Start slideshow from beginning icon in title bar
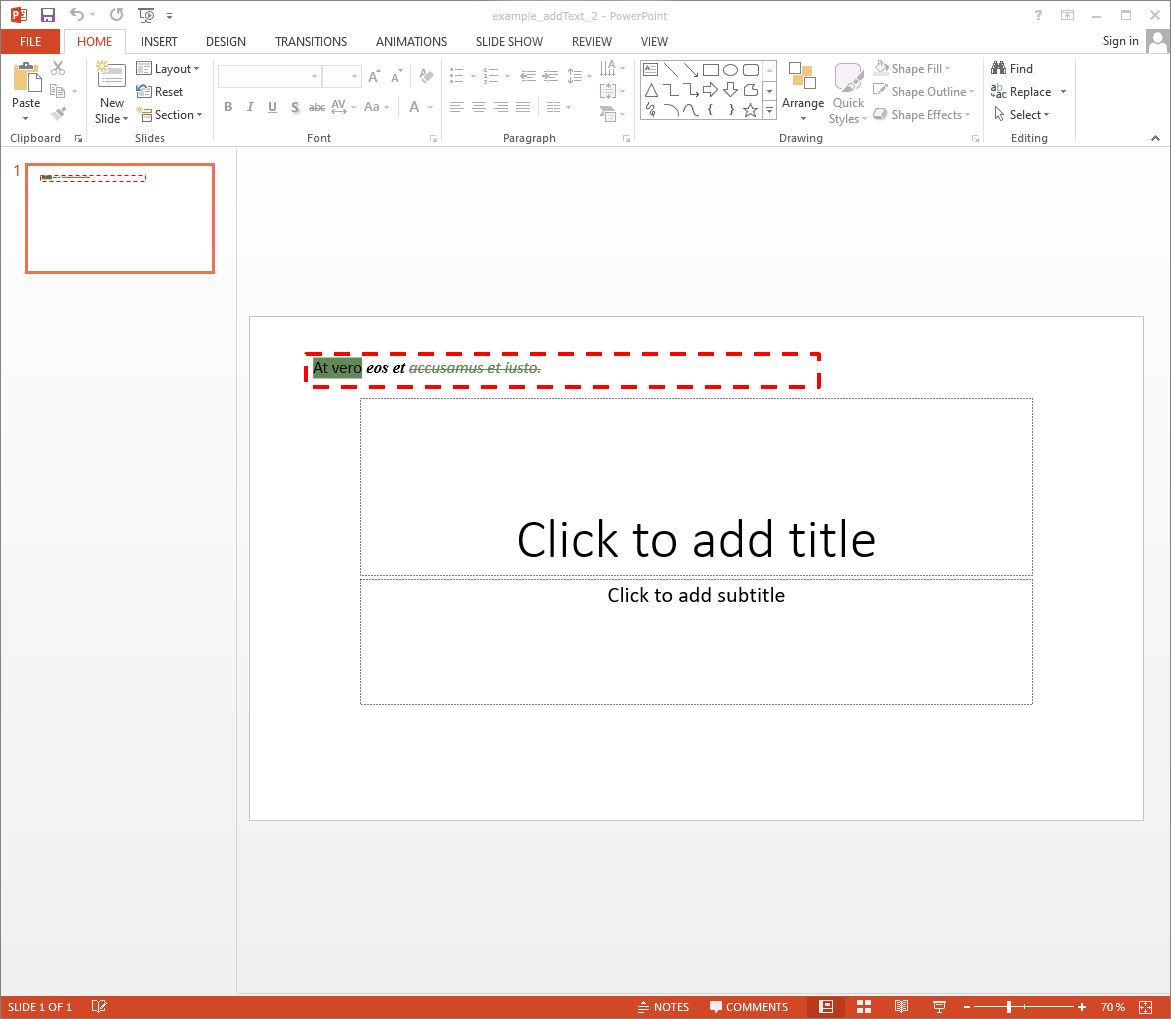The height and width of the screenshot is (1019, 1171). pyautogui.click(x=146, y=15)
